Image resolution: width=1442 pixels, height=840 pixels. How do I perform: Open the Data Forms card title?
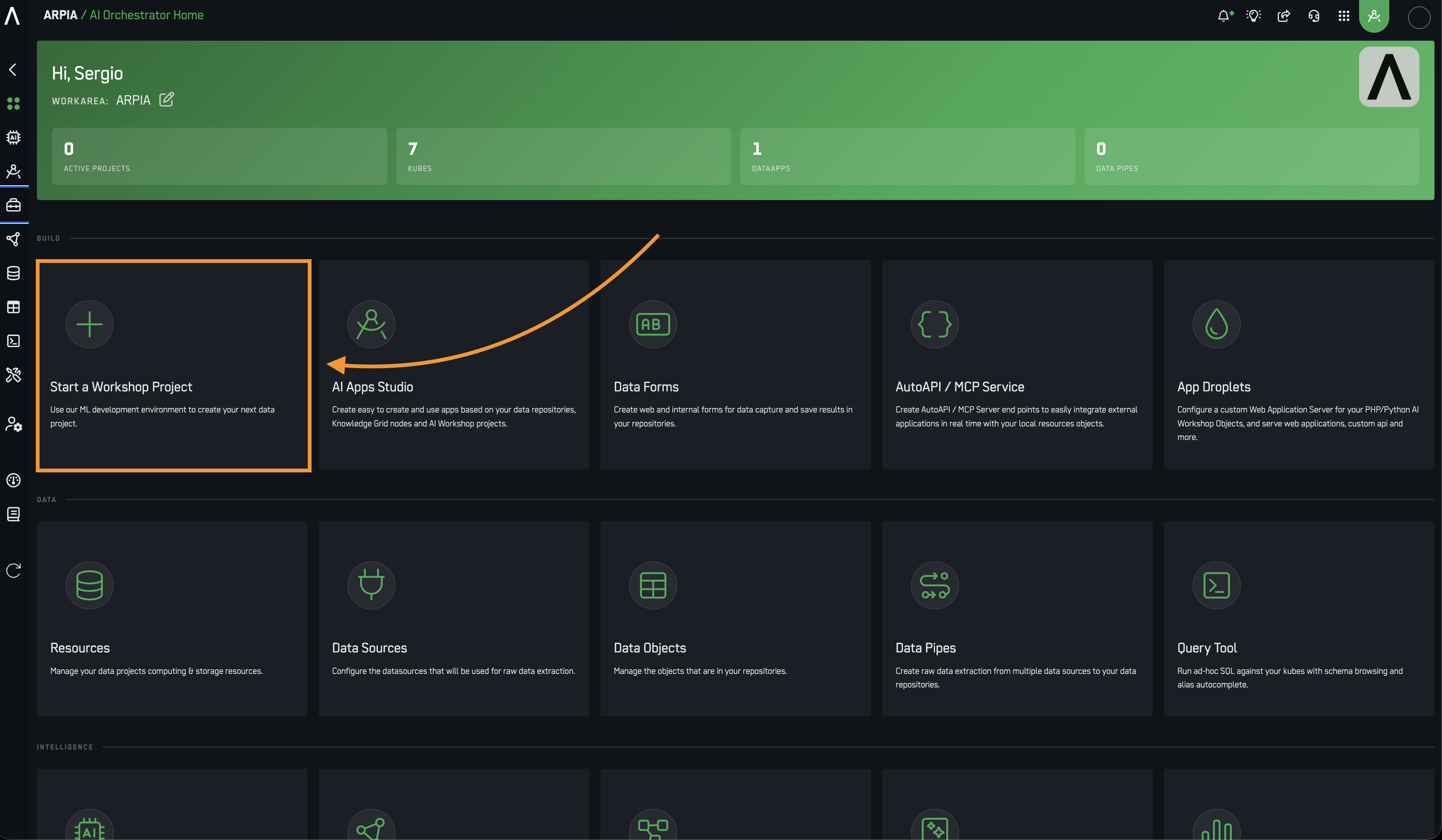tap(646, 387)
